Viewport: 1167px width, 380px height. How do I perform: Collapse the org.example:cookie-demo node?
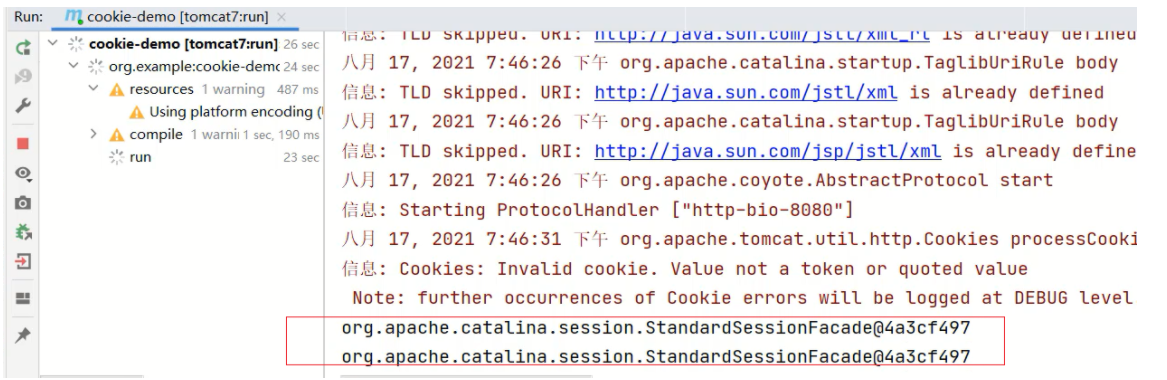click(x=73, y=66)
